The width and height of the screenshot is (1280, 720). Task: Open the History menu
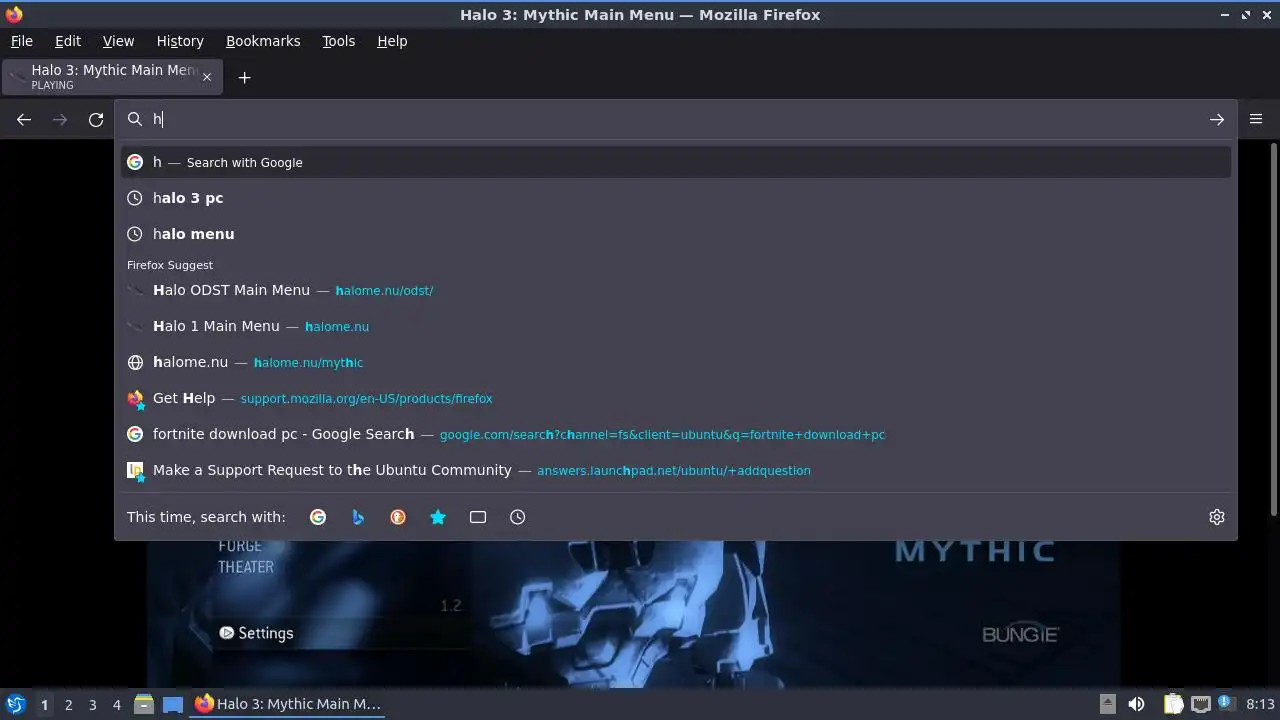pos(180,41)
